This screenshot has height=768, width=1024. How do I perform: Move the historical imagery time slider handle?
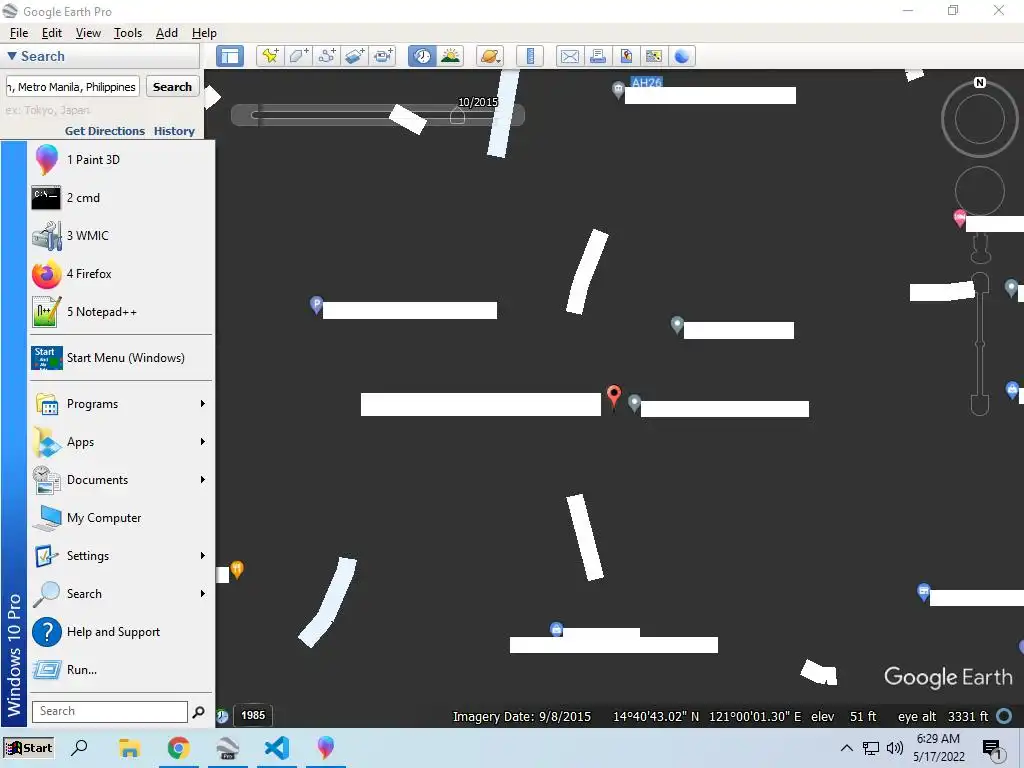coord(457,116)
